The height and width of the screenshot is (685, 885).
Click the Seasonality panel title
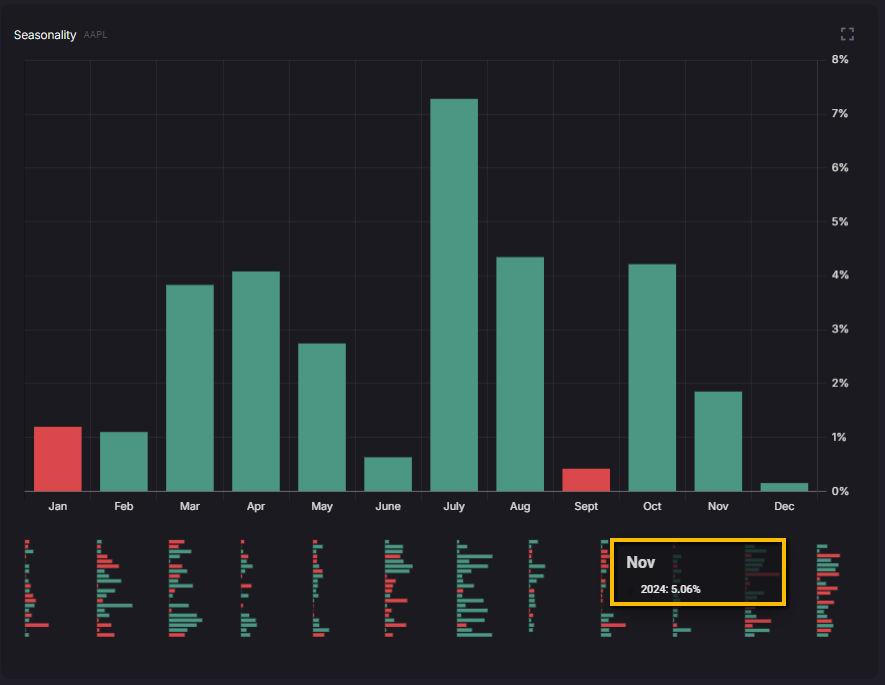click(x=44, y=35)
